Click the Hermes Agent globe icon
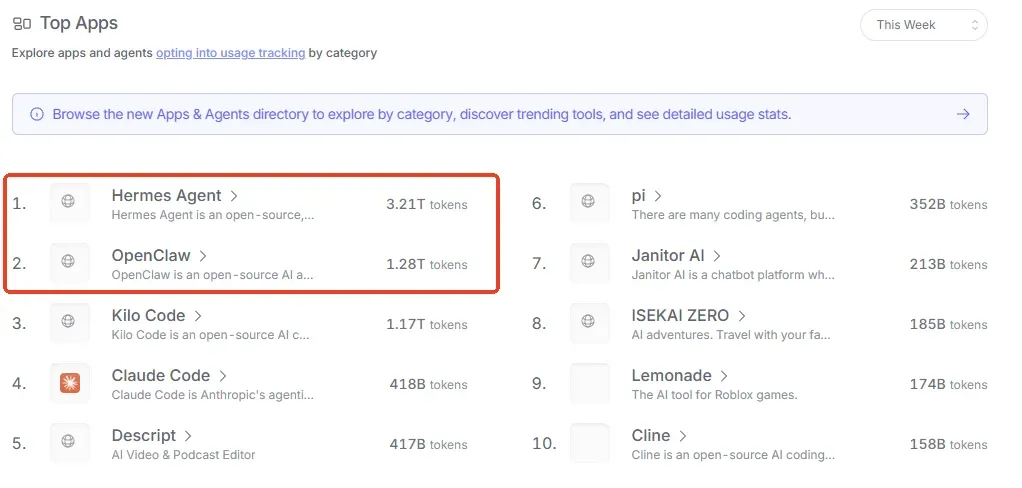 coord(68,201)
